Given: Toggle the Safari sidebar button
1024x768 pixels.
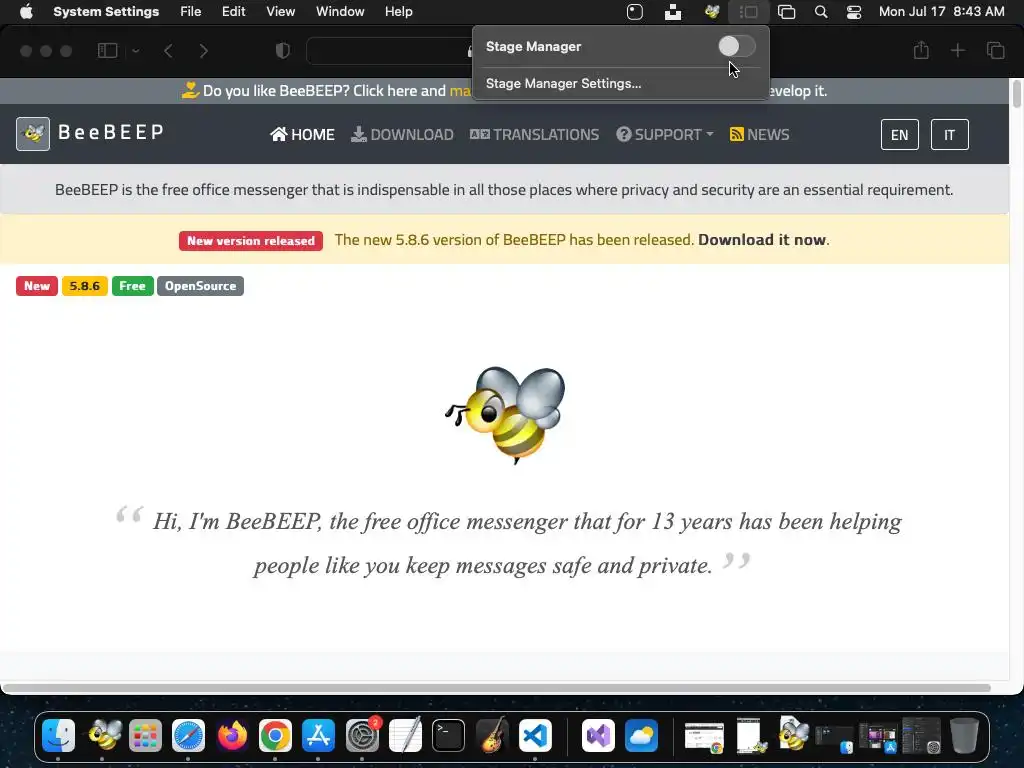Looking at the screenshot, I should coord(108,50).
